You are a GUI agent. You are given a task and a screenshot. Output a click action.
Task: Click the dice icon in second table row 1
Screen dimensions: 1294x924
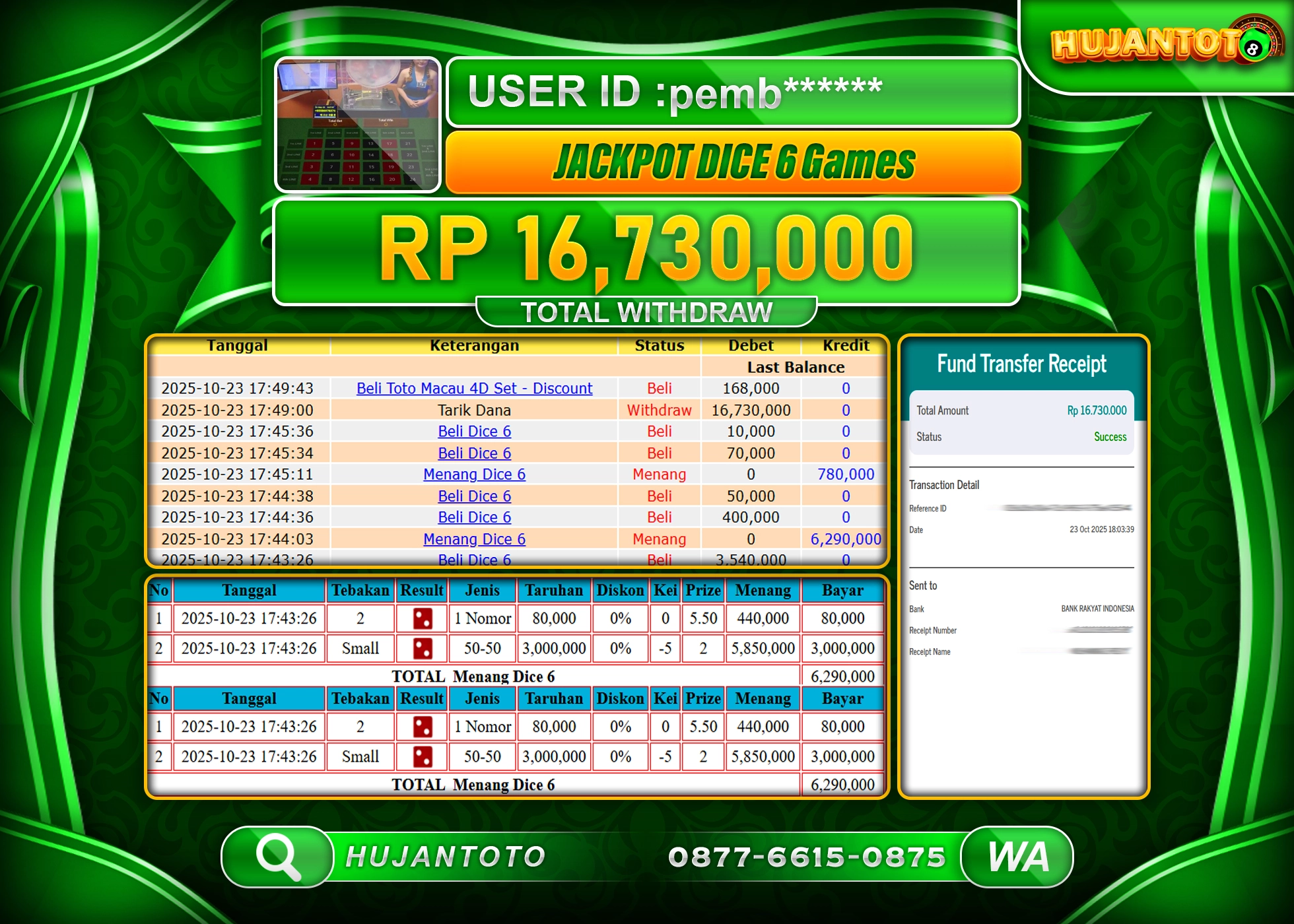pos(422,727)
